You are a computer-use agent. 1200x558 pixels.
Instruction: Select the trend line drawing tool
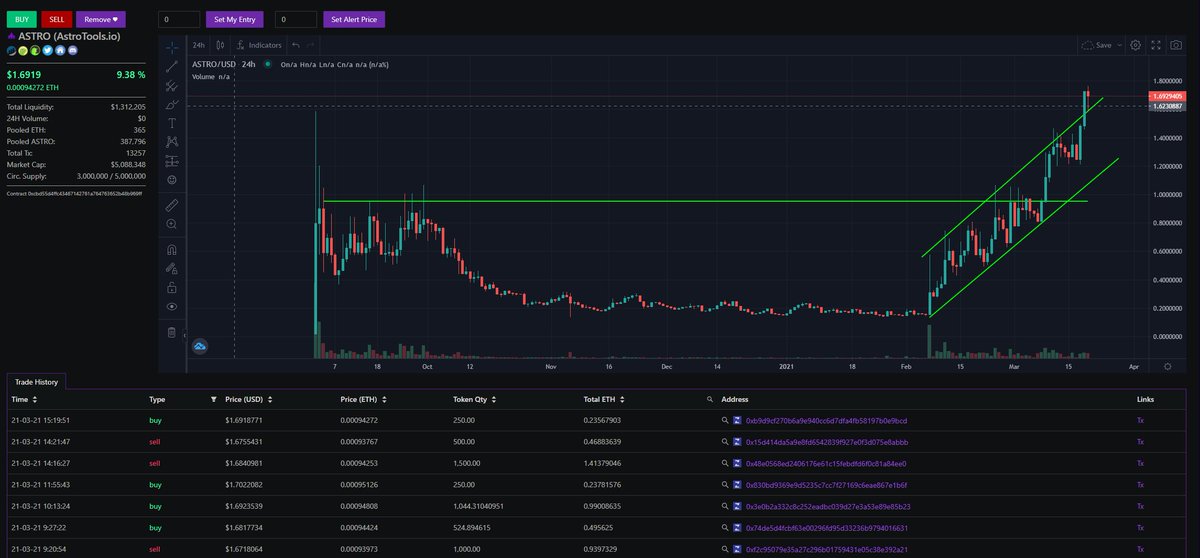172,66
